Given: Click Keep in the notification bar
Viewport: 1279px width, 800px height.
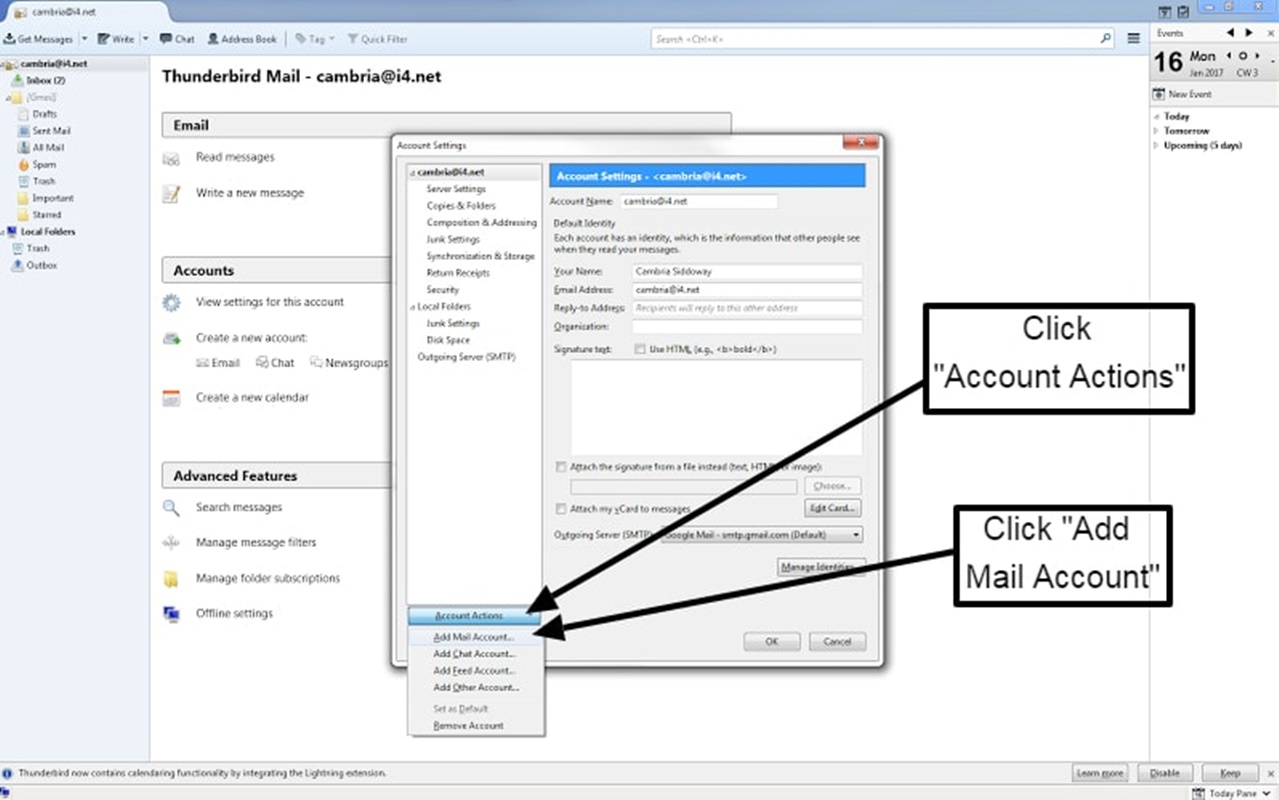Looking at the screenshot, I should click(x=1230, y=774).
